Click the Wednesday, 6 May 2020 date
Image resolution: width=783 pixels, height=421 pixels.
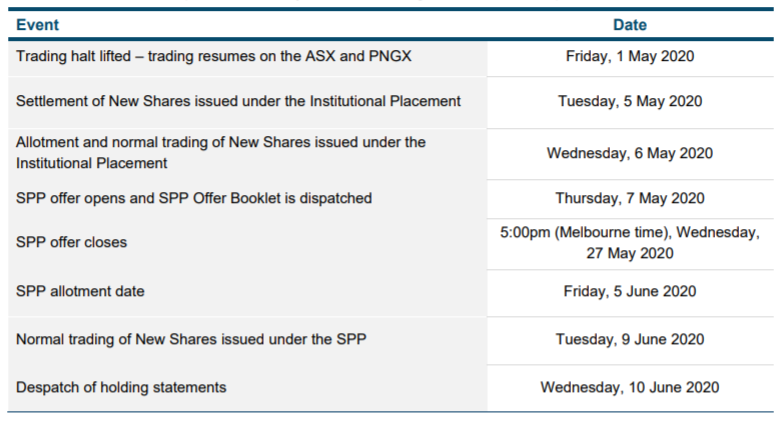click(x=630, y=153)
